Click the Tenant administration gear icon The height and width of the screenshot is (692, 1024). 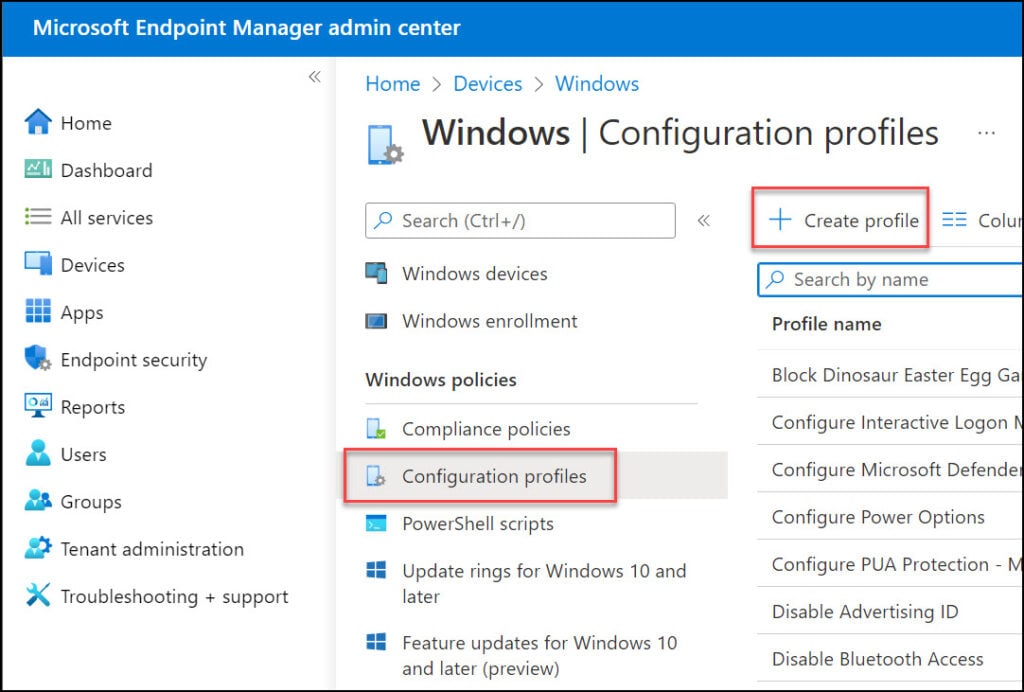38,548
